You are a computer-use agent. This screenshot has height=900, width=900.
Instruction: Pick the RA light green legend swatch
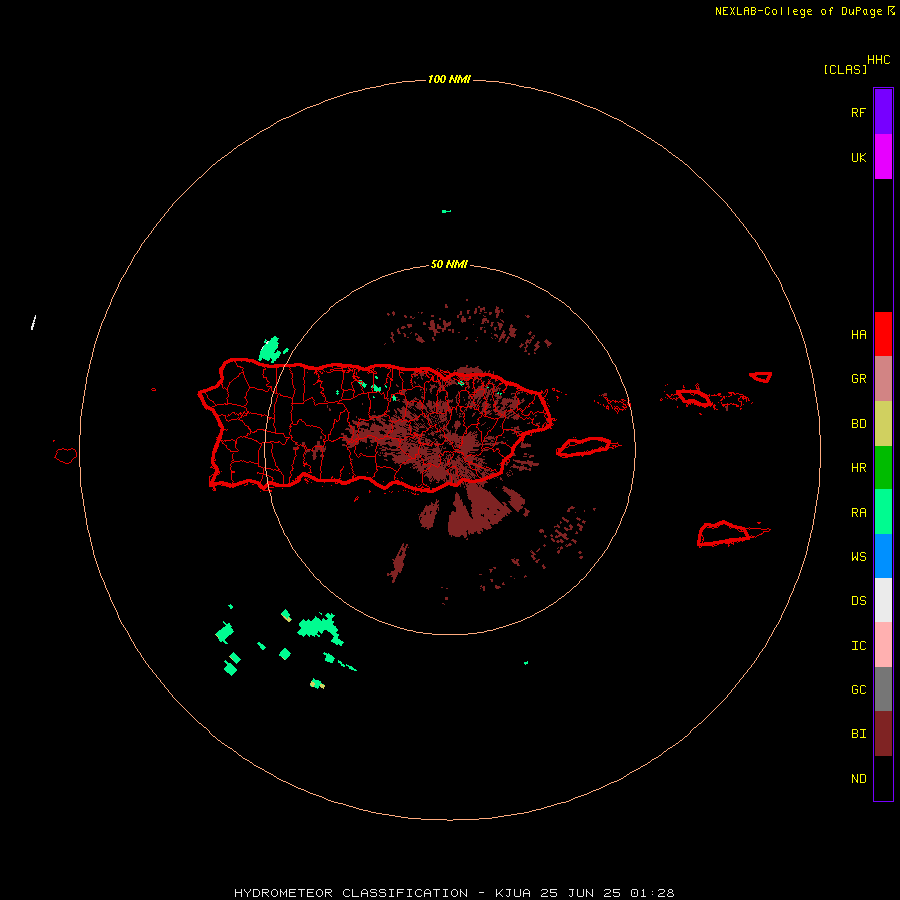883,512
